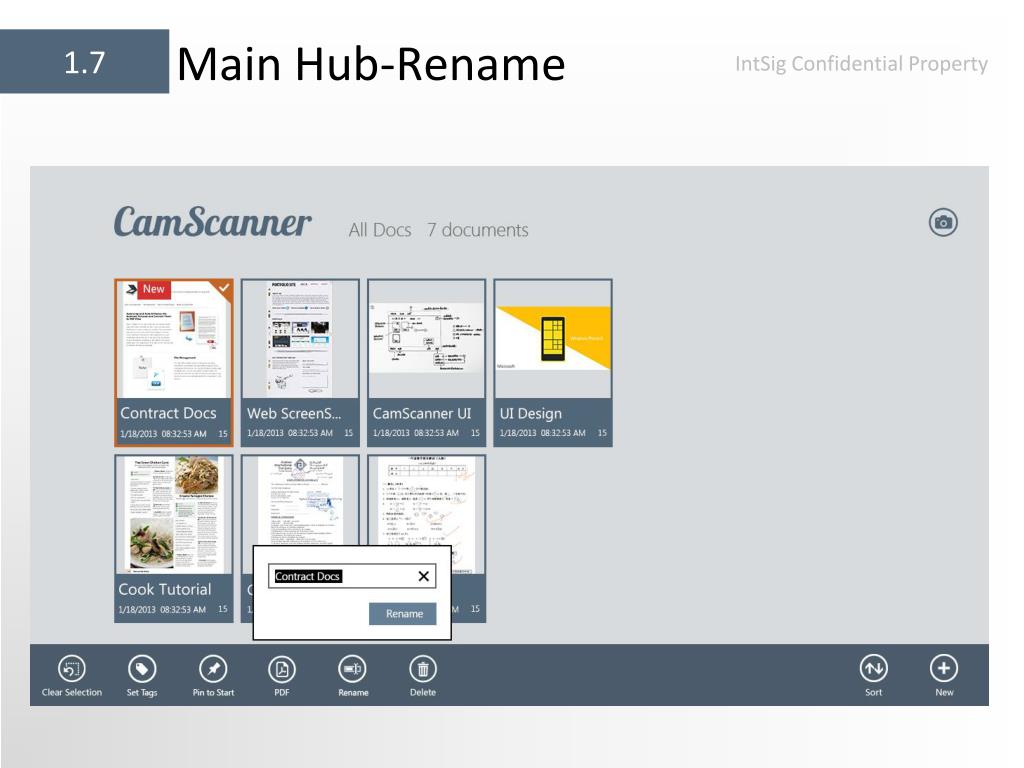Open the CamScanner UI document thumbnail
Screen dimensions: 1024x768
(426, 340)
